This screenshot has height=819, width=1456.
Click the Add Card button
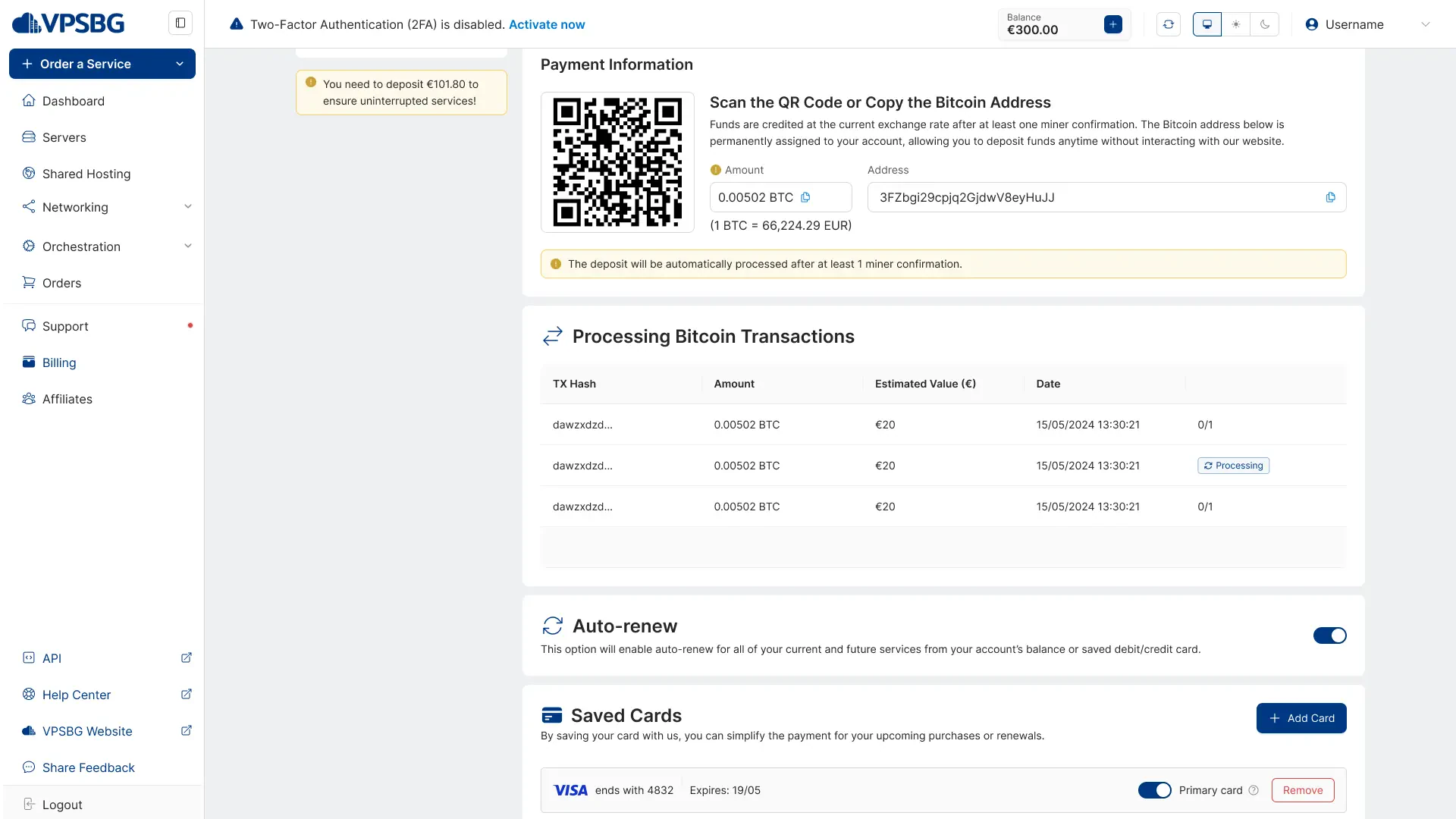point(1301,718)
